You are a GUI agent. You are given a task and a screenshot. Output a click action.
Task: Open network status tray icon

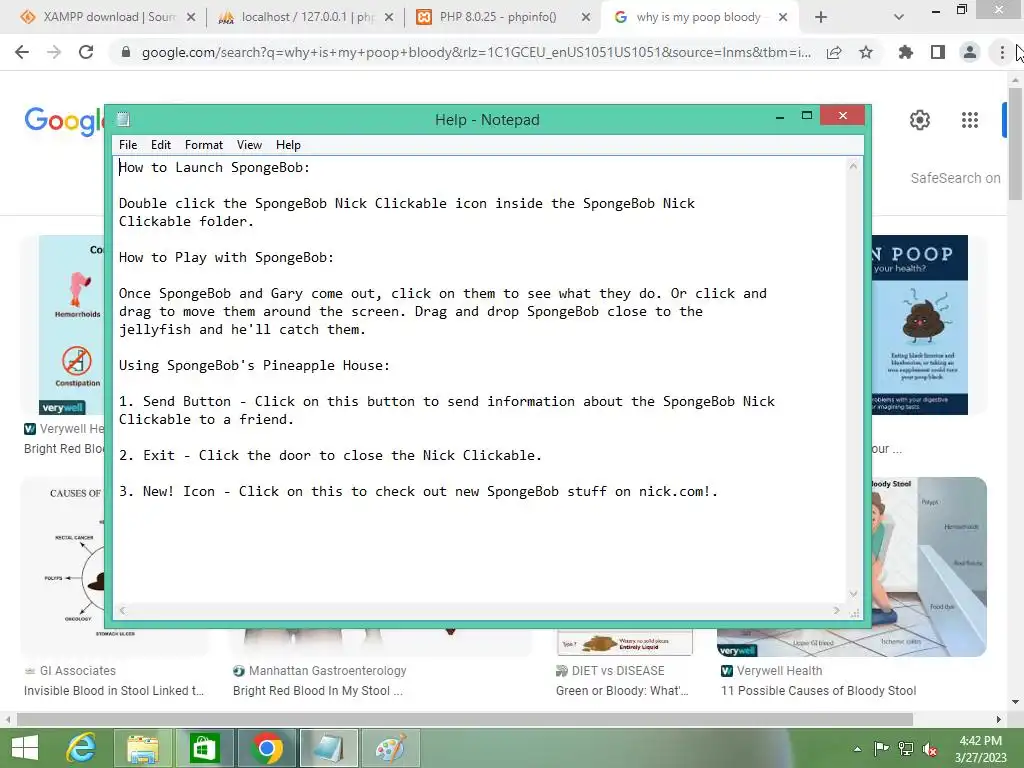click(x=905, y=748)
